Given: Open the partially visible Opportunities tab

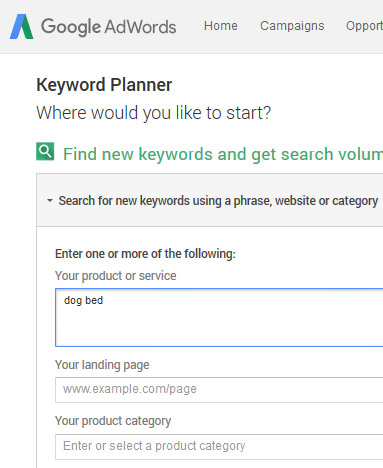Looking at the screenshot, I should point(364,26).
